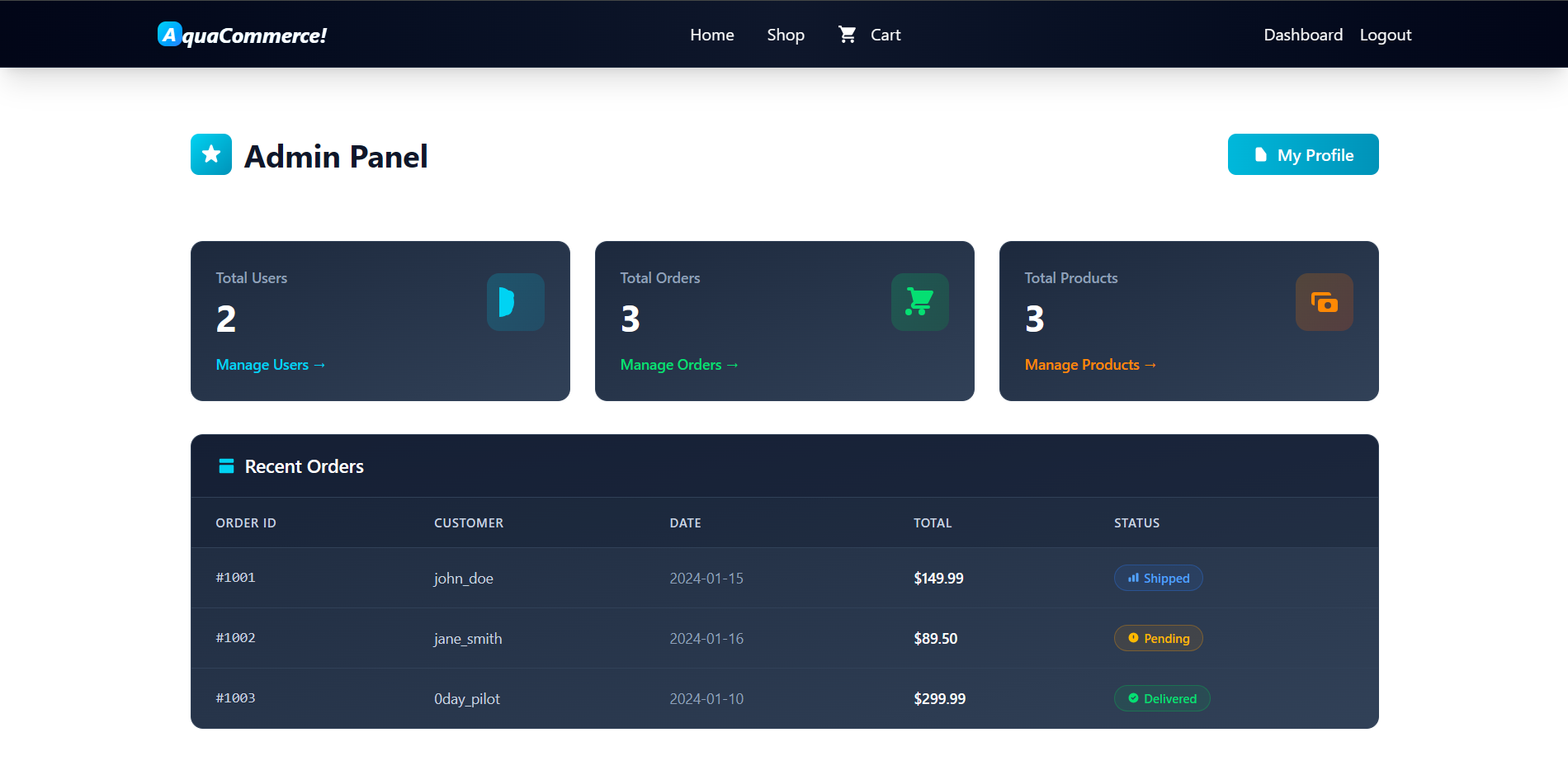The height and width of the screenshot is (761, 1568).
Task: Click the Total Products count 3
Action: [x=1035, y=319]
